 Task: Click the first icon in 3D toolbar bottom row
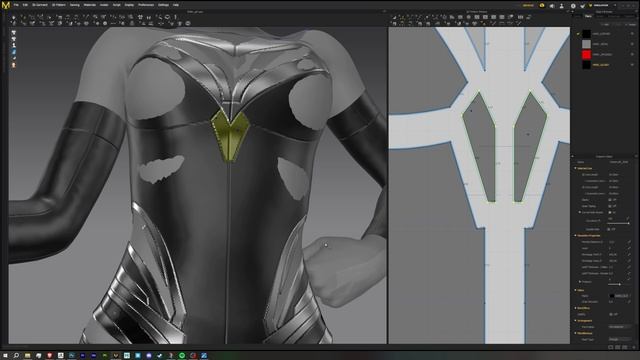tap(13, 23)
